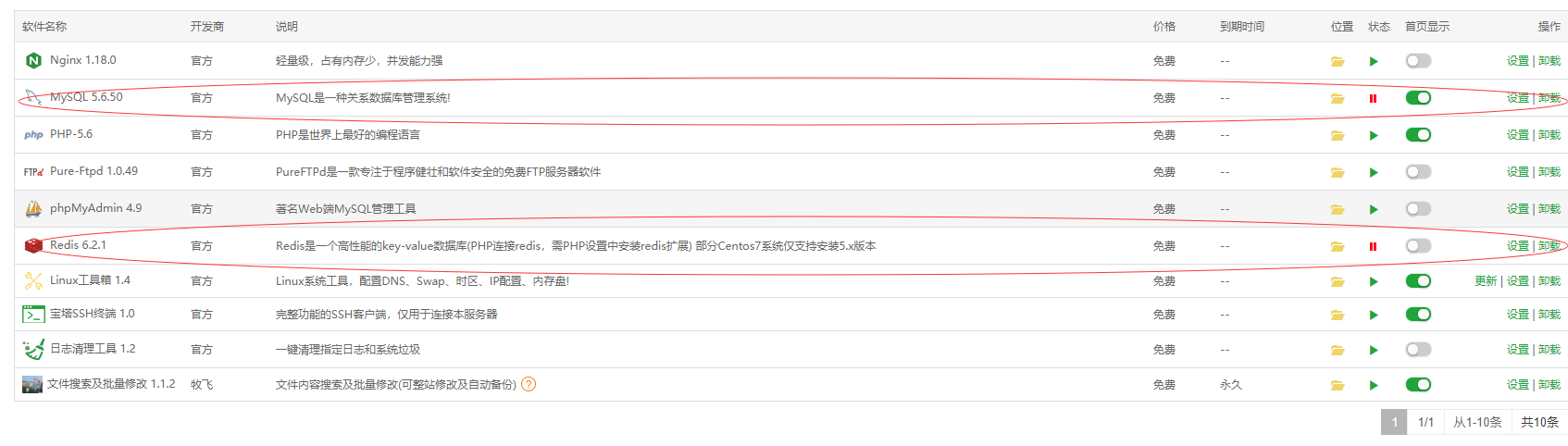1568x446 pixels.
Task: Disable homepage display for 文件搜索及批量修改
Action: click(x=1418, y=385)
